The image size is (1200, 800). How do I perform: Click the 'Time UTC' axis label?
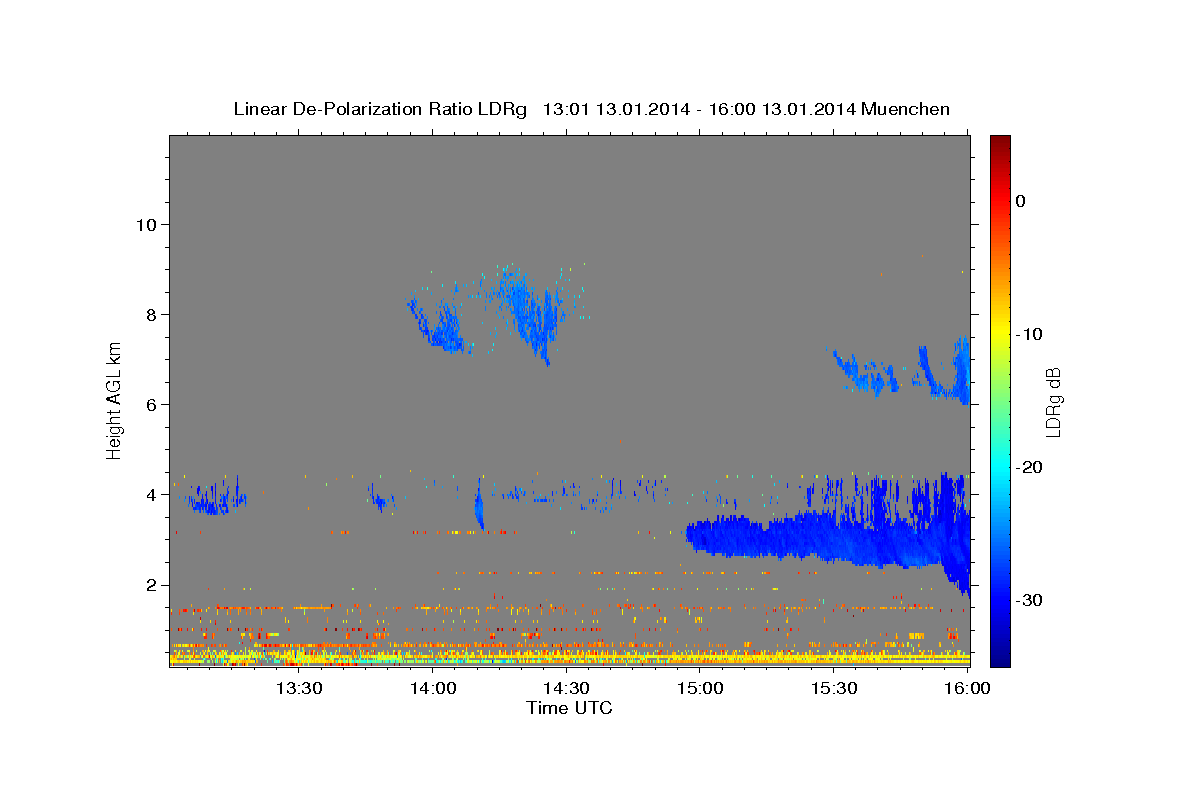pyautogui.click(x=569, y=708)
